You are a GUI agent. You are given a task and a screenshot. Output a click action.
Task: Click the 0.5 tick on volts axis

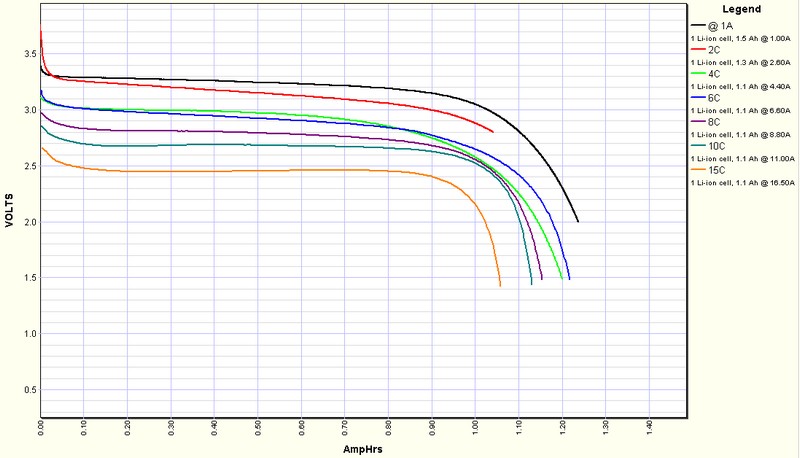pos(26,389)
